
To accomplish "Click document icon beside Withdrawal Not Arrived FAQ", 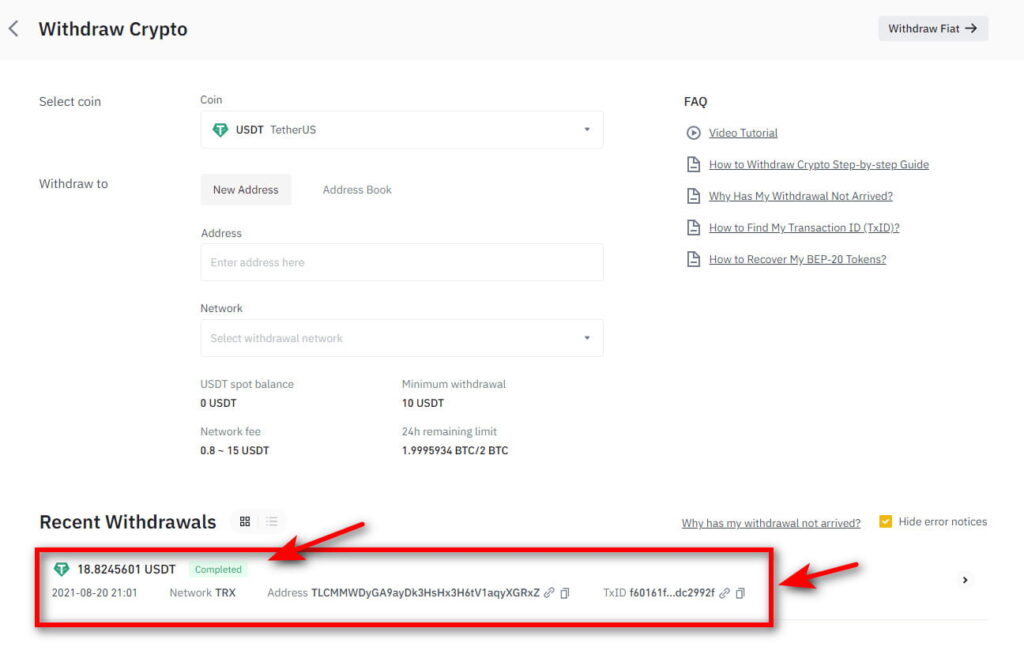I will (x=694, y=196).
